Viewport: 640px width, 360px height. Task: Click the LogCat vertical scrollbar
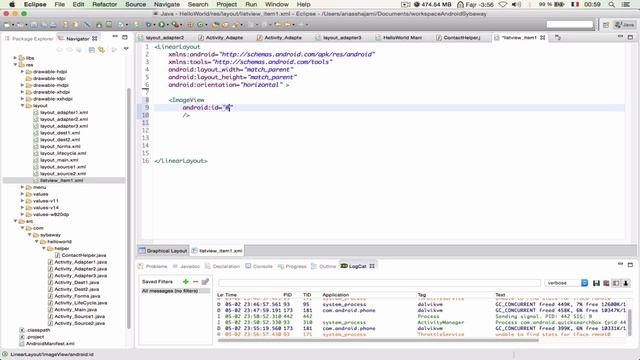coord(630,322)
